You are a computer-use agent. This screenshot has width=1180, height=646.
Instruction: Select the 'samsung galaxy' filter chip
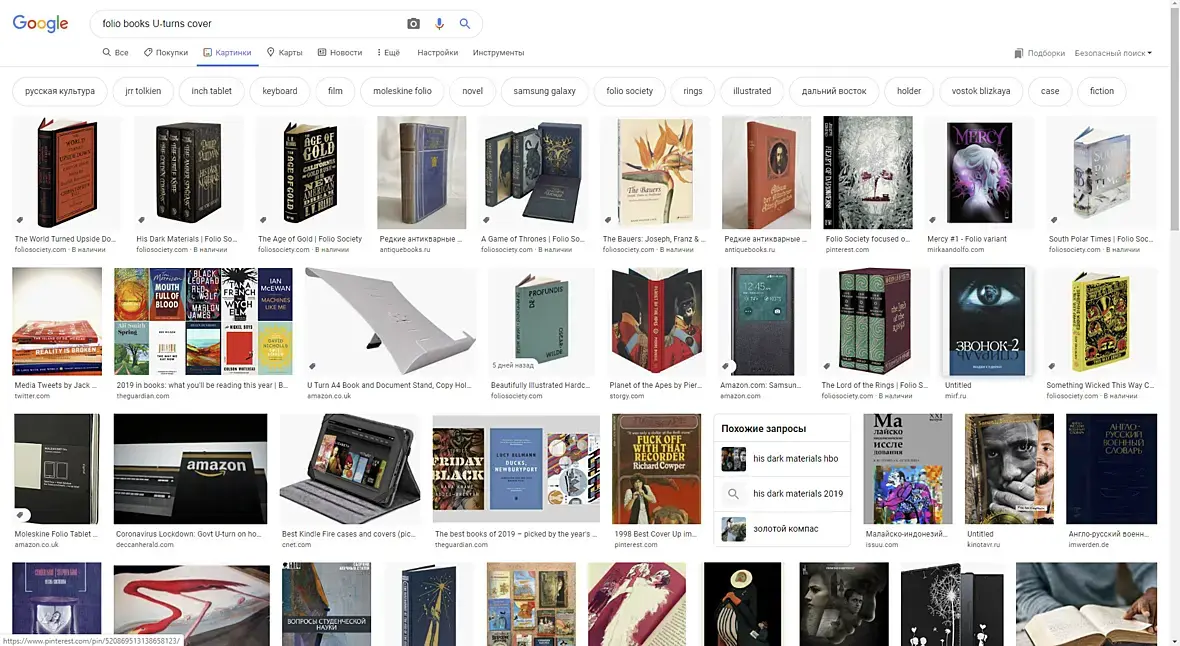pyautogui.click(x=545, y=91)
